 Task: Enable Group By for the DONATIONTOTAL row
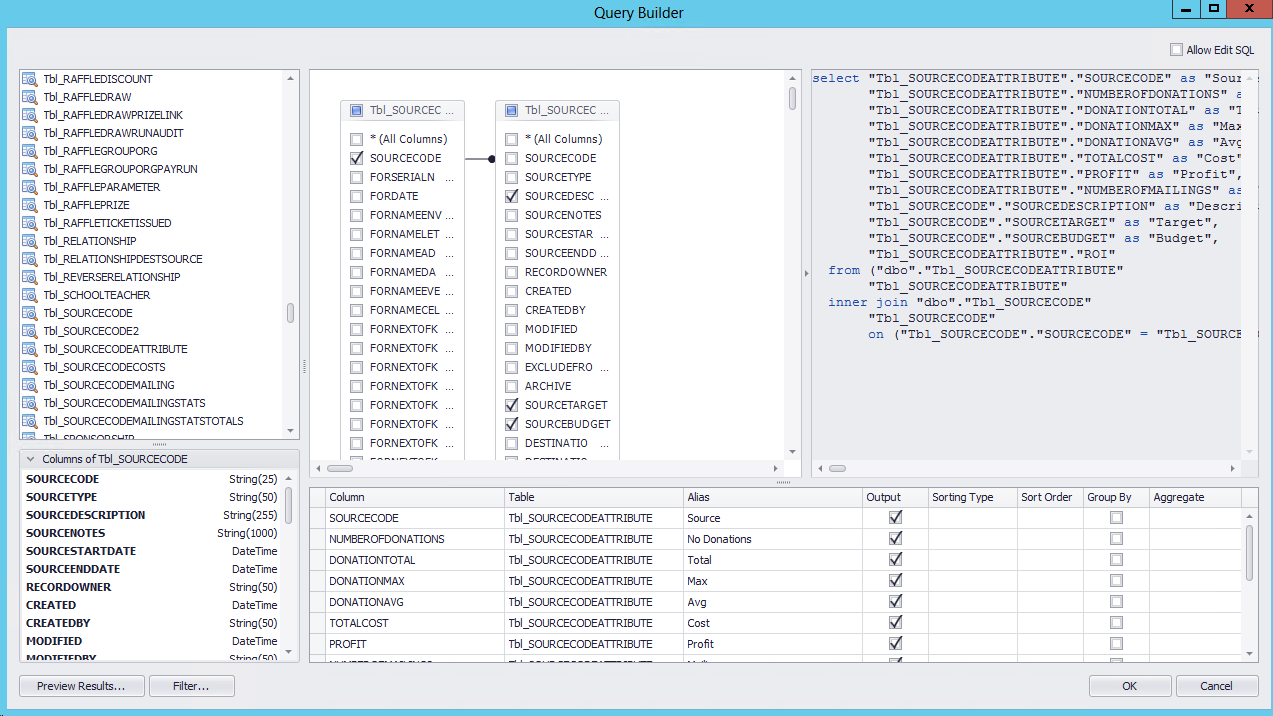pos(1116,560)
